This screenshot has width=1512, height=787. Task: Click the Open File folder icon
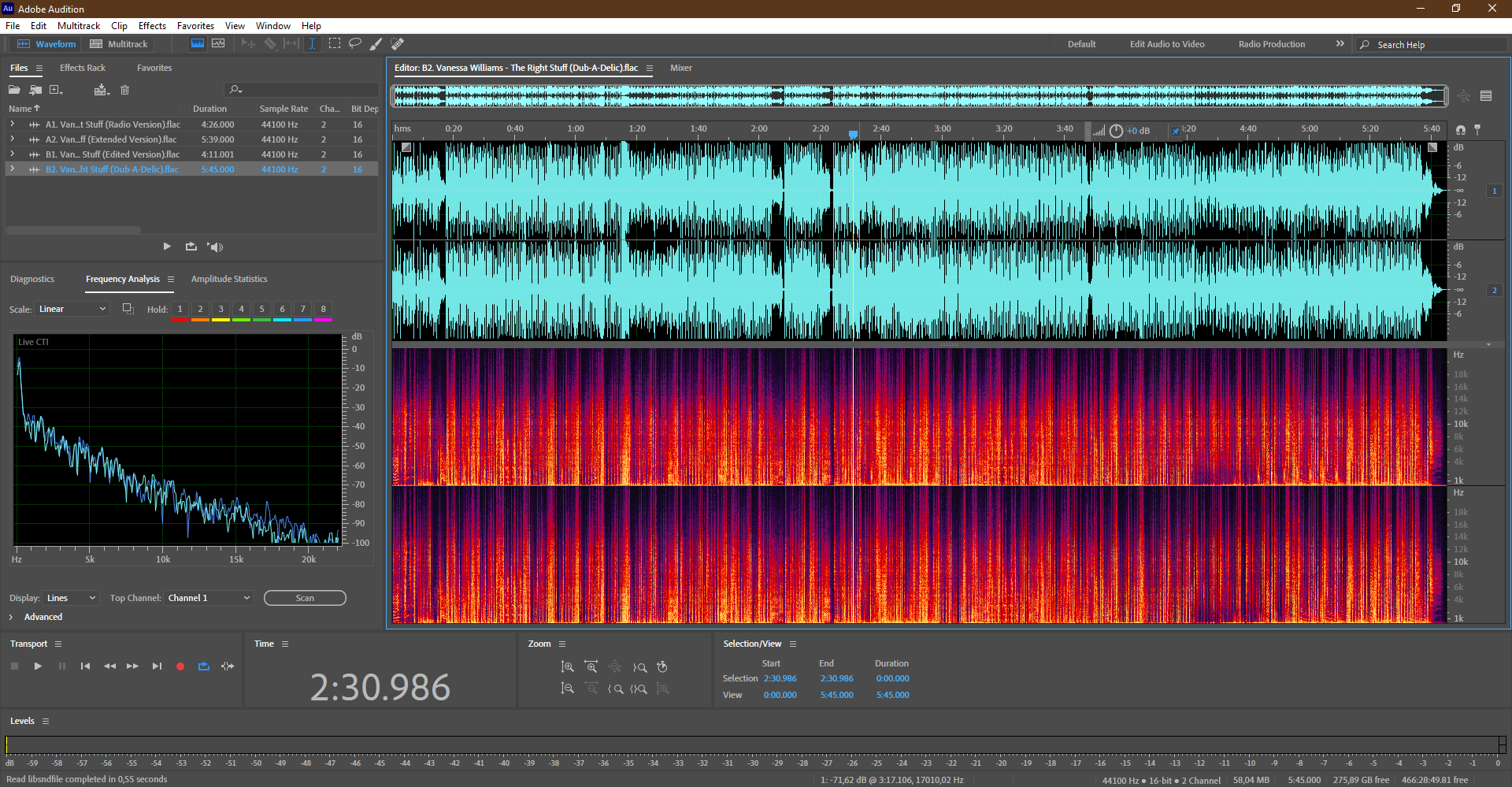[x=14, y=90]
